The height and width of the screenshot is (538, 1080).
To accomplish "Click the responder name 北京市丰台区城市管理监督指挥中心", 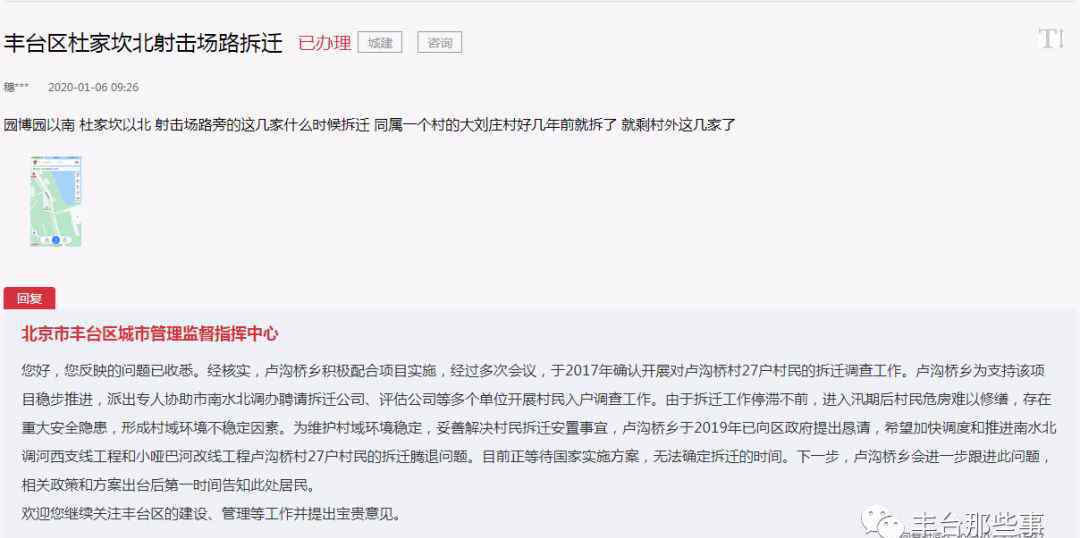I will [x=150, y=334].
